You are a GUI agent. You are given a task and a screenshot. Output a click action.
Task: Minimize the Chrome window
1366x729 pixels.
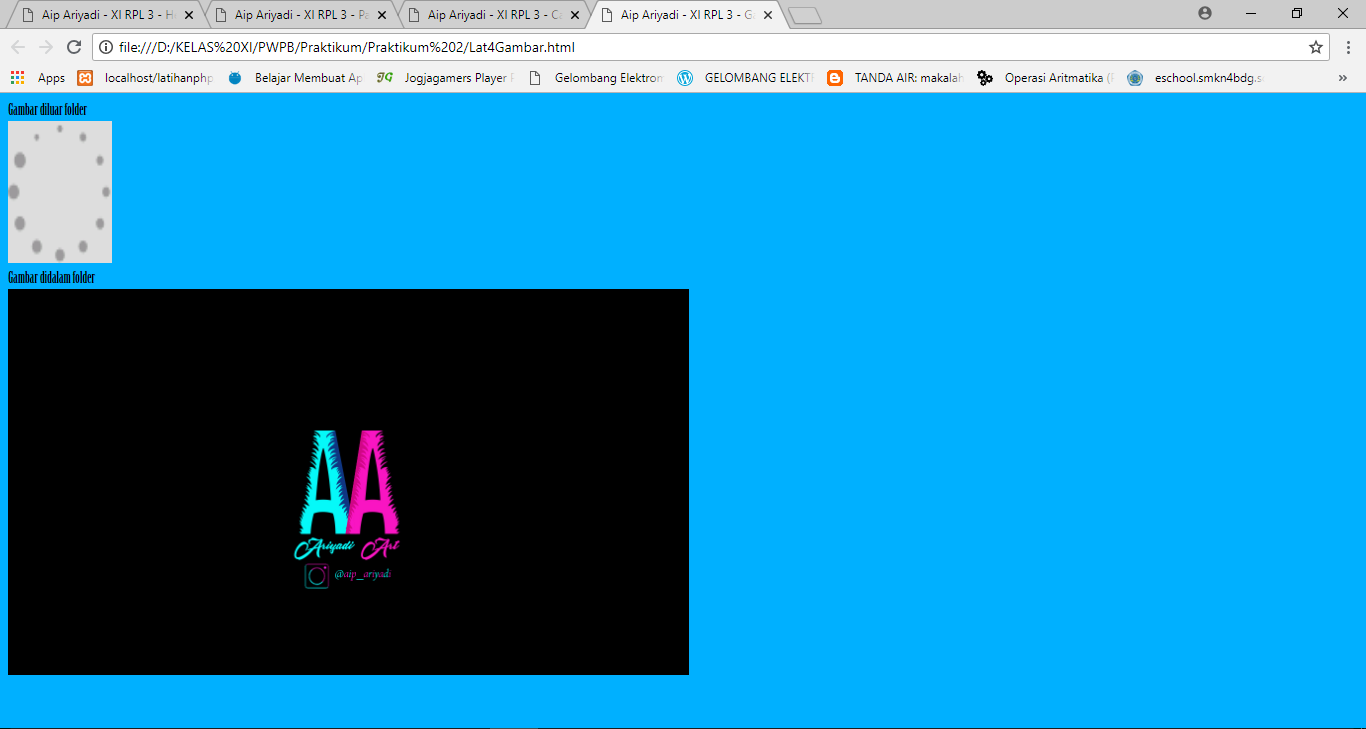(x=1251, y=13)
